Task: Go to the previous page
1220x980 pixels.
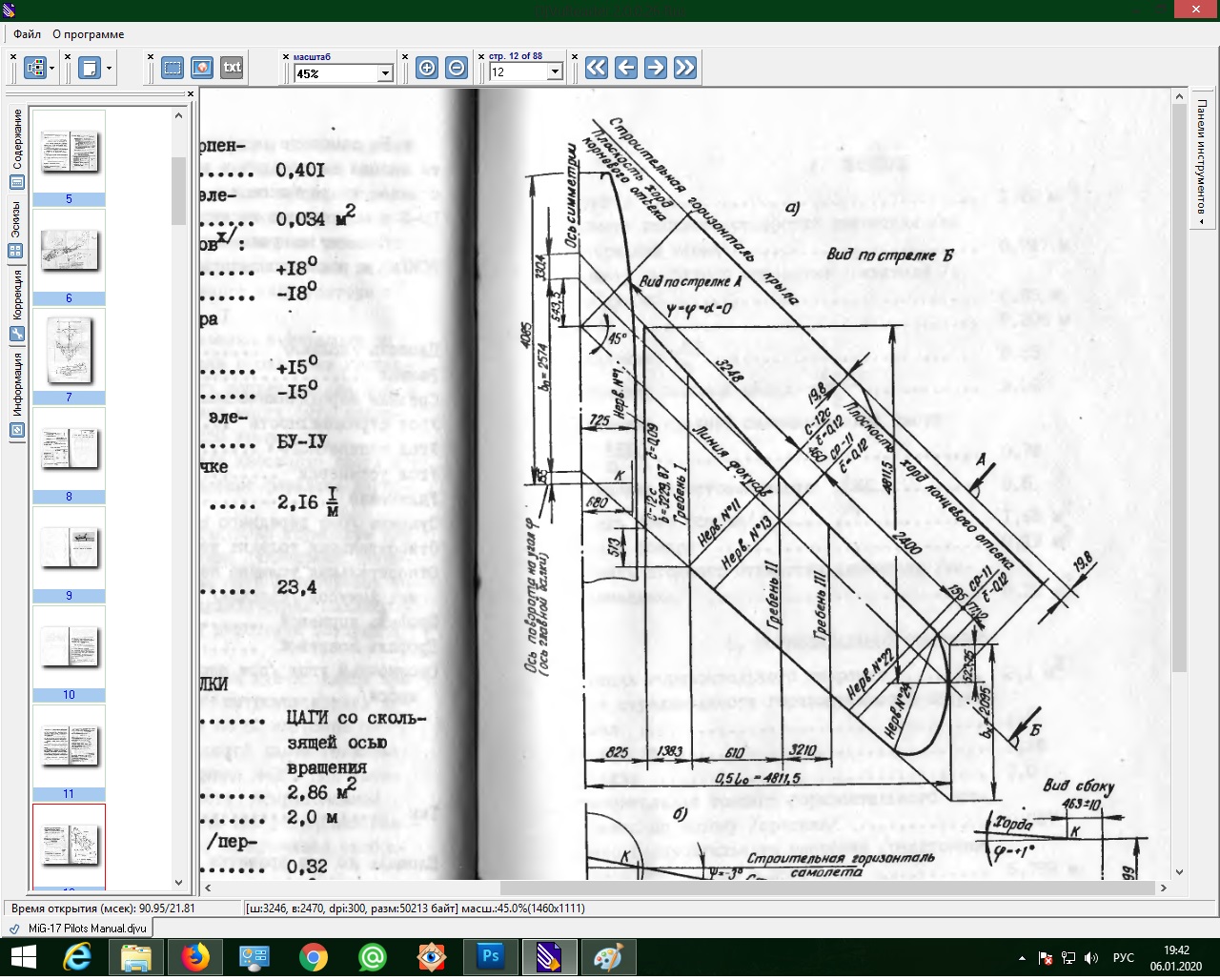Action: point(626,68)
